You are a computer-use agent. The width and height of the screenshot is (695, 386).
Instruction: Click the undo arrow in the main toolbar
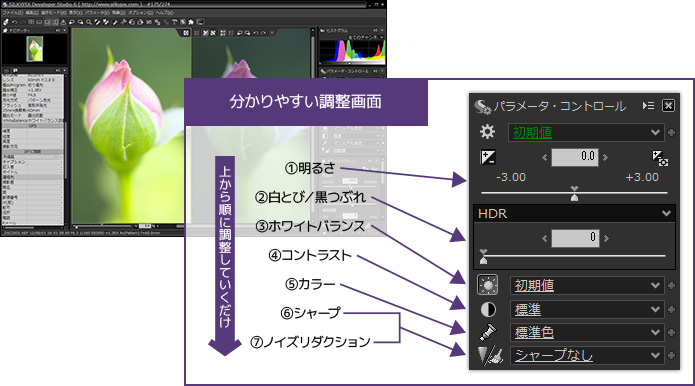14,22
